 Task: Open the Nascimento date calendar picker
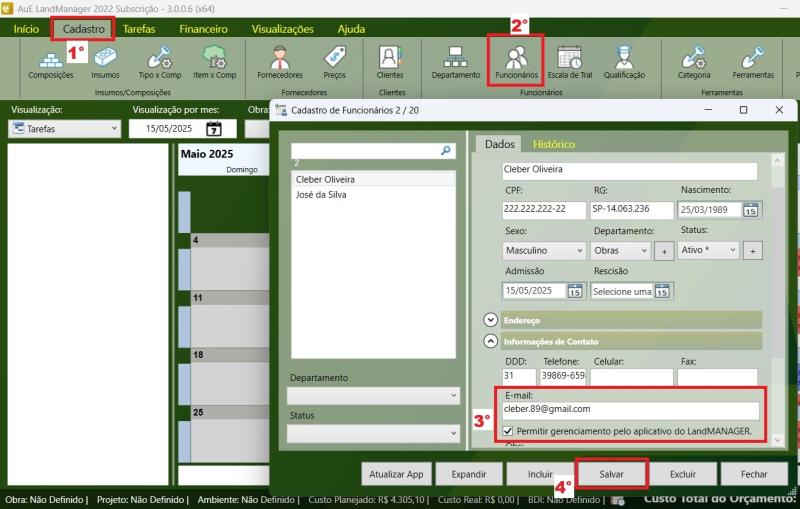(750, 210)
